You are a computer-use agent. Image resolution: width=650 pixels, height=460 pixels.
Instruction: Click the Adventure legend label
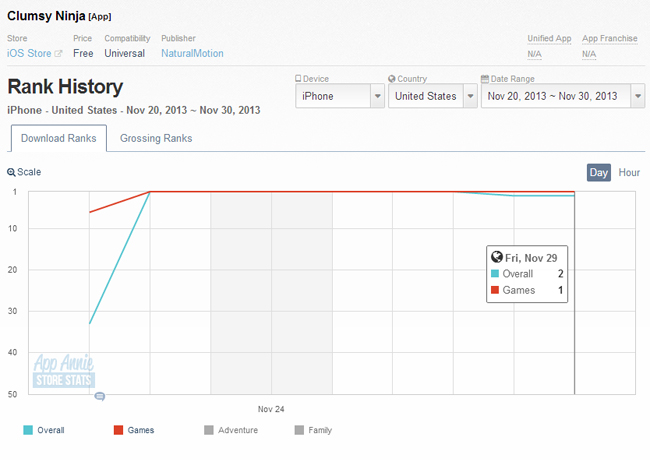[238, 430]
